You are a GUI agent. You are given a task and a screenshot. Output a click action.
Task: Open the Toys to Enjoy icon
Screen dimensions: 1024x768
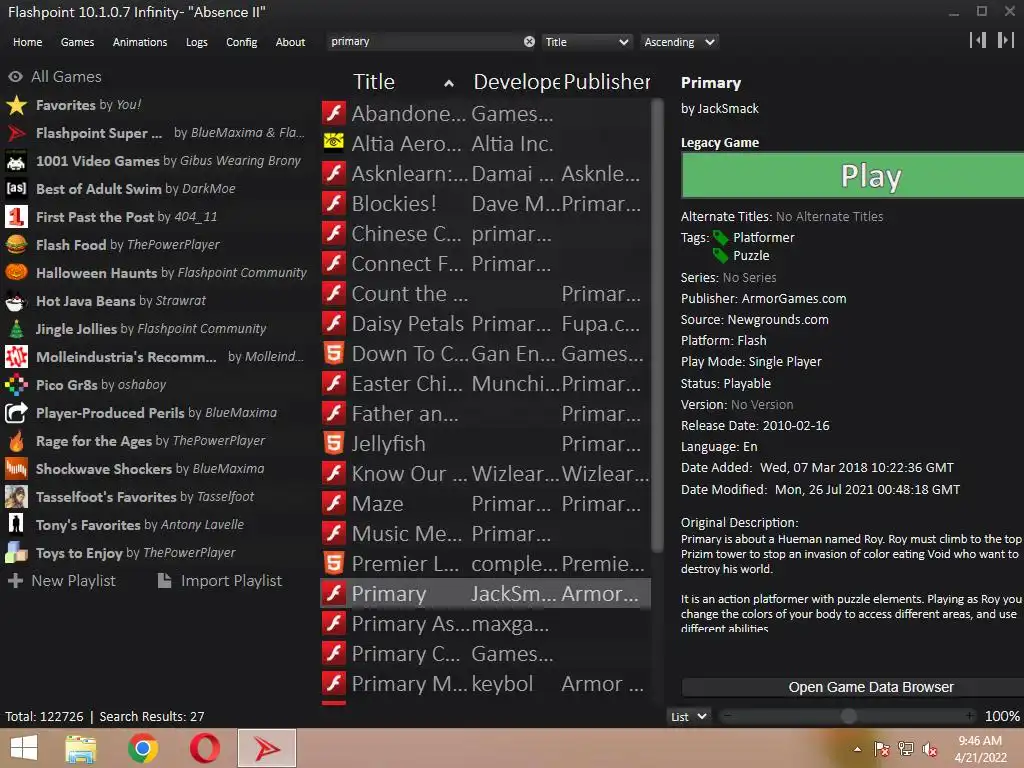point(16,553)
